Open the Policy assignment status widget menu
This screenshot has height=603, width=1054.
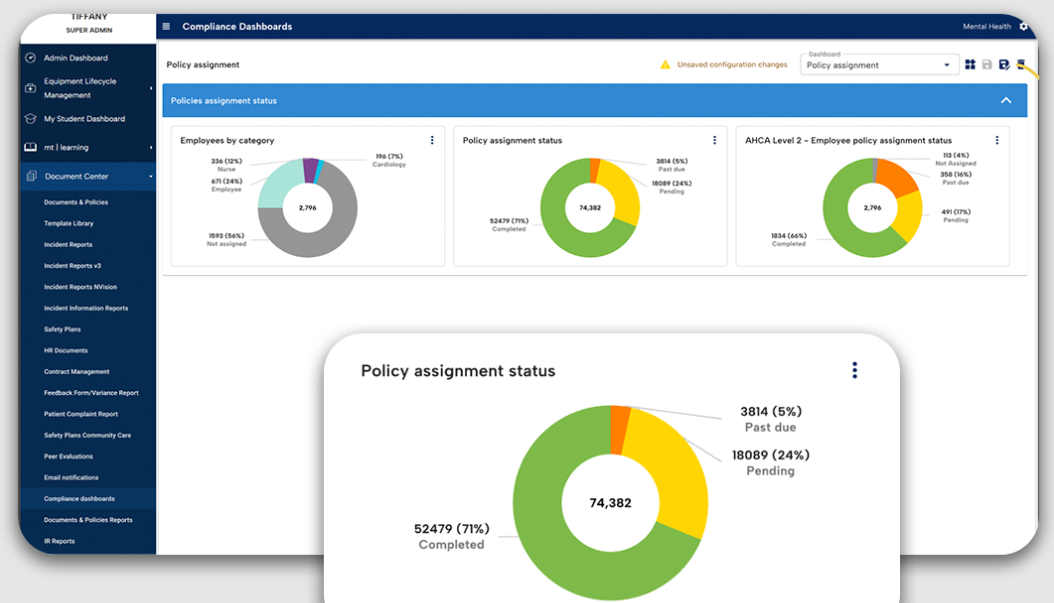pyautogui.click(x=855, y=370)
